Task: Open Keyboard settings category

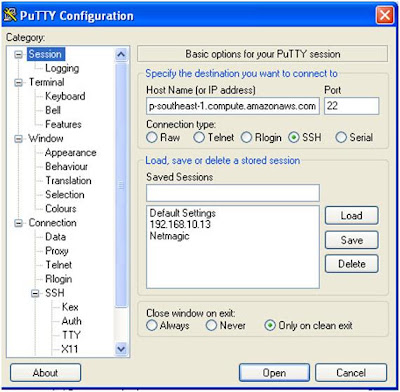Action: tap(65, 96)
